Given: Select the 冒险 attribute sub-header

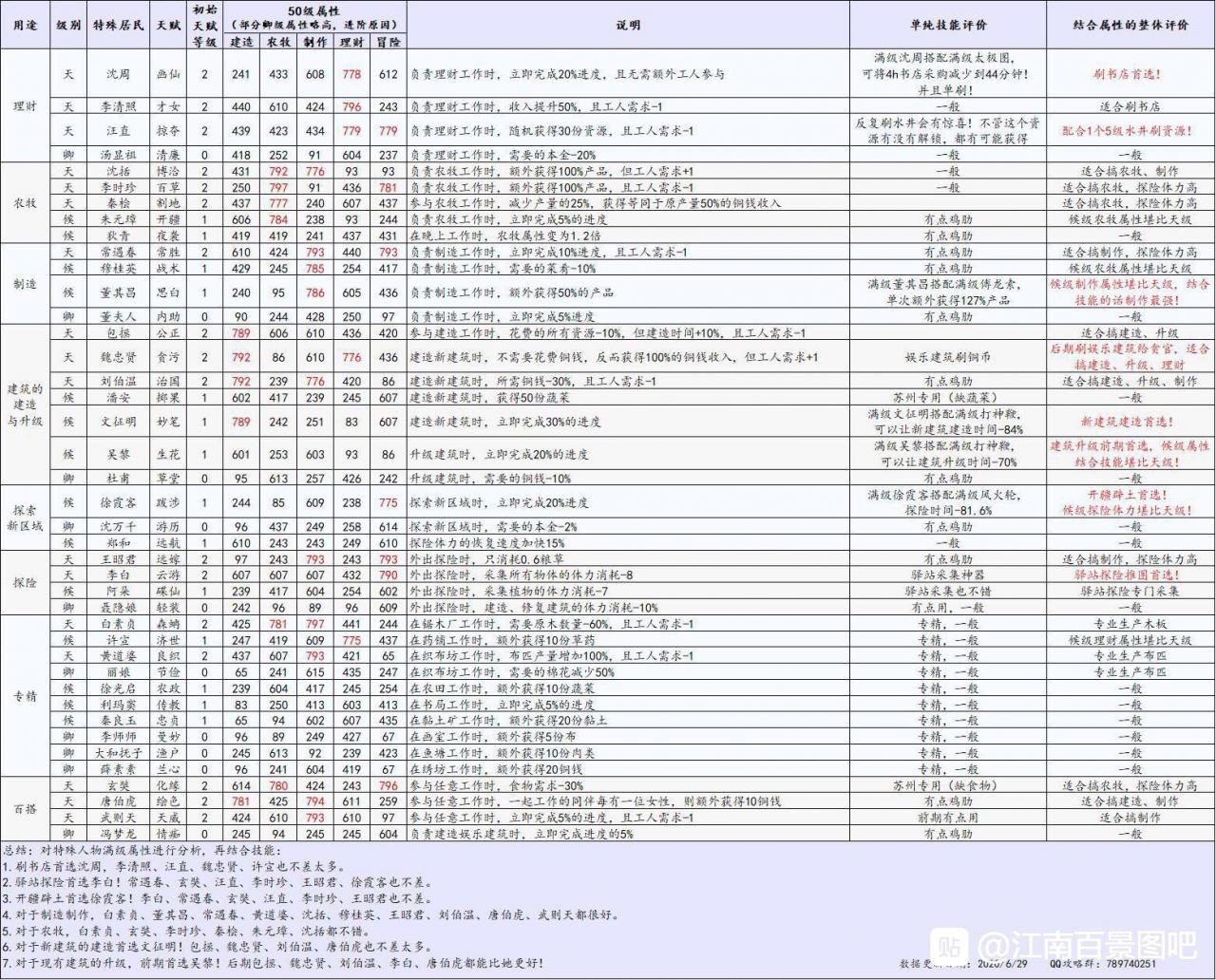Looking at the screenshot, I should click(388, 42).
